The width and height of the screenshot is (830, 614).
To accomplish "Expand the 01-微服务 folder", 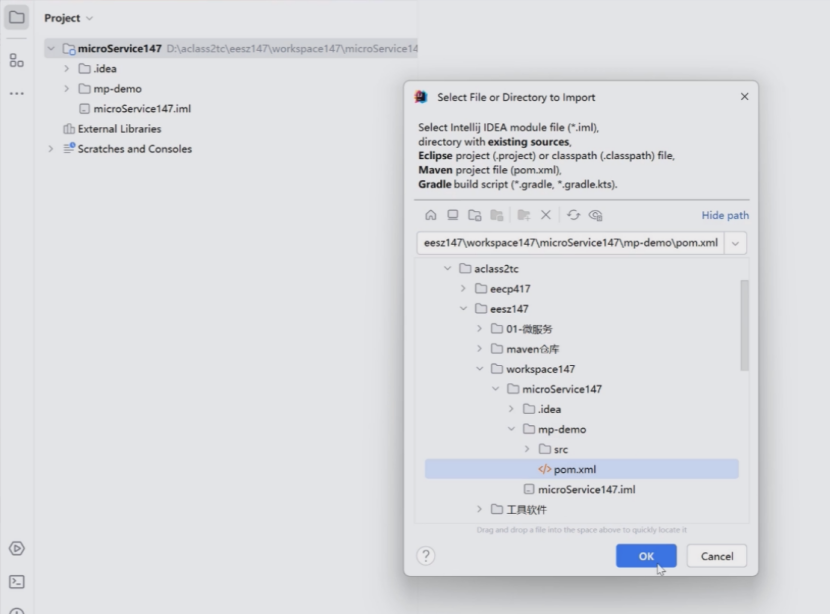I will [479, 329].
